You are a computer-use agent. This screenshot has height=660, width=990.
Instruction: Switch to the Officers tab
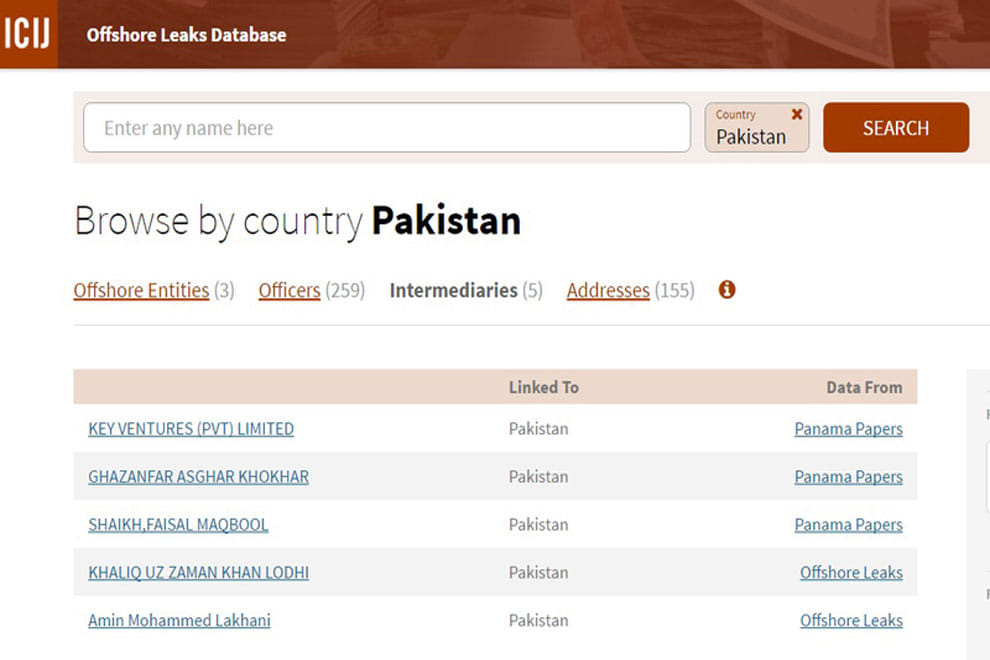tap(289, 291)
